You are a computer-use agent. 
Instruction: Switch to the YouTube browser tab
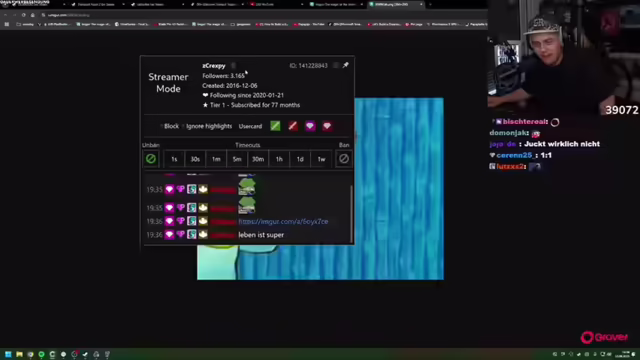[x=277, y=4]
